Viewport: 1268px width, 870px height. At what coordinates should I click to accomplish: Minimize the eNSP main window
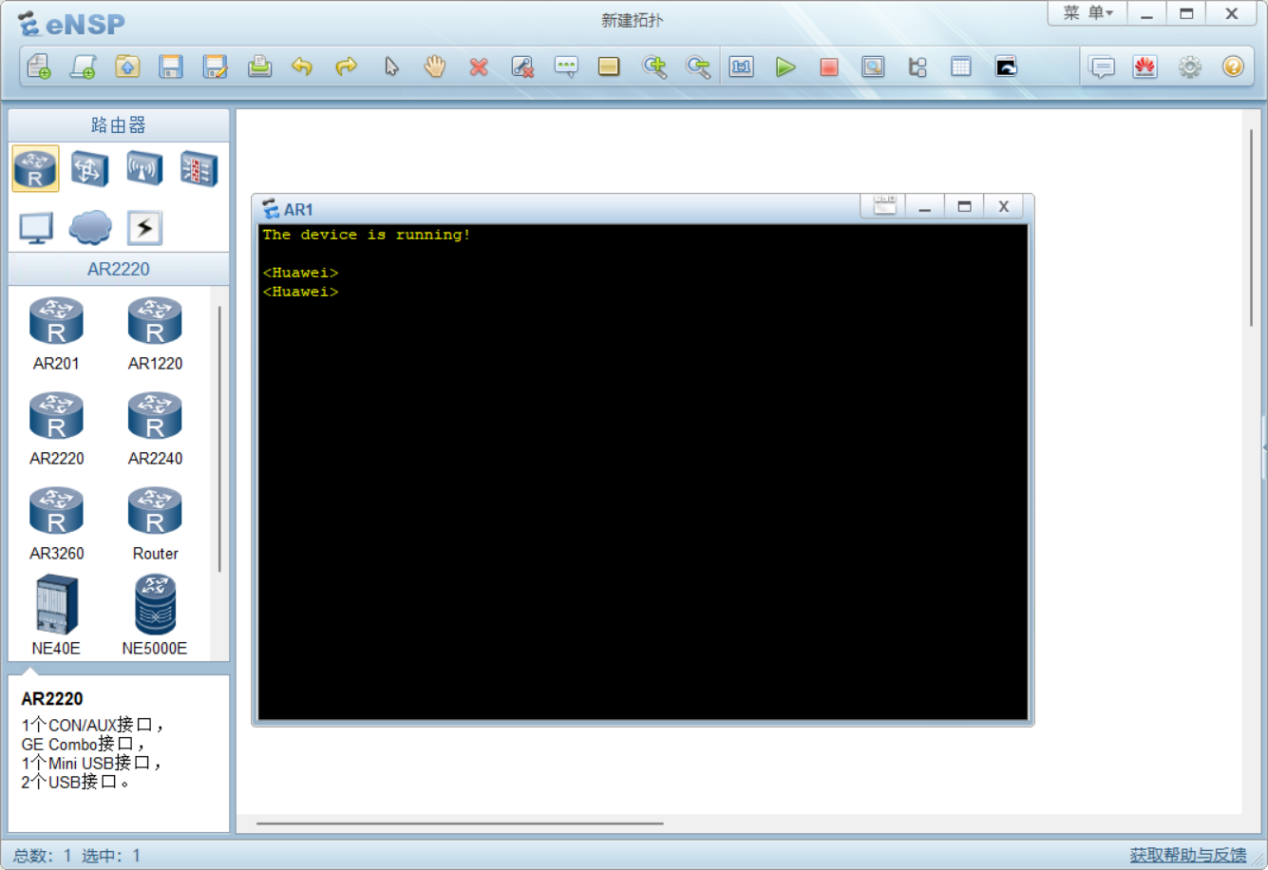point(1147,13)
